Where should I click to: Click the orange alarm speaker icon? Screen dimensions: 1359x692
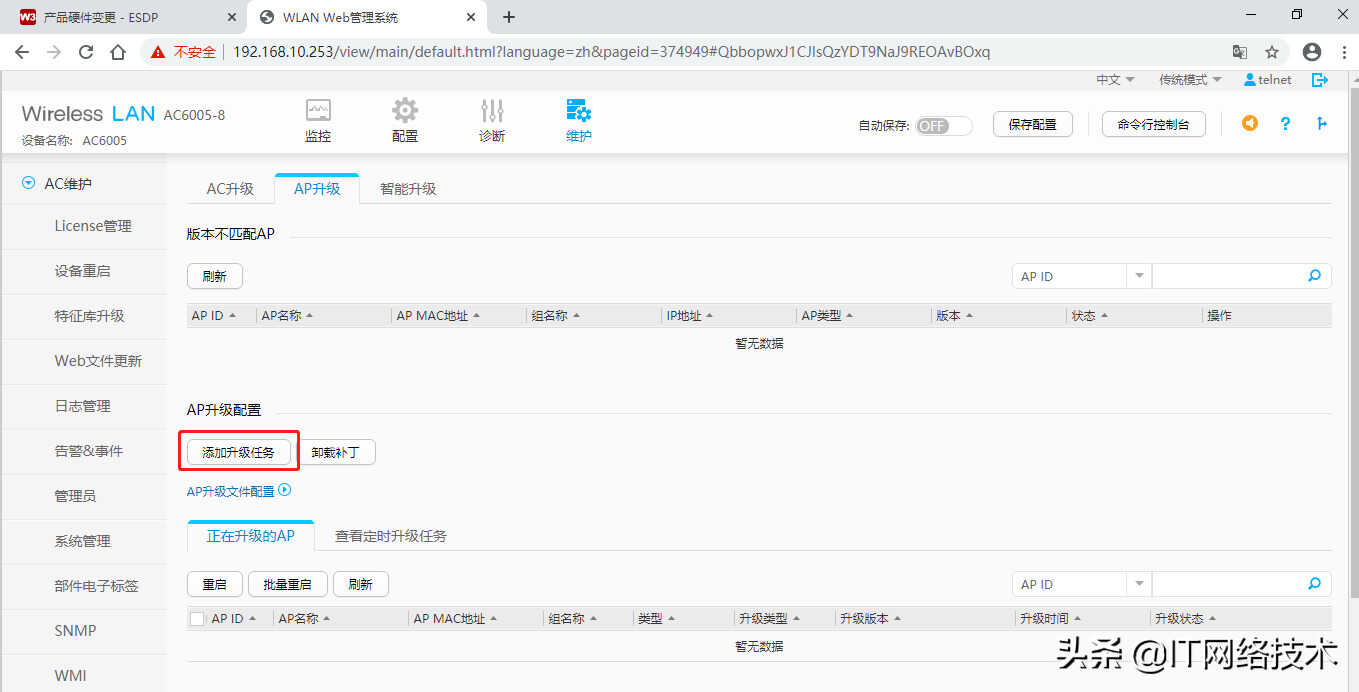click(1249, 124)
